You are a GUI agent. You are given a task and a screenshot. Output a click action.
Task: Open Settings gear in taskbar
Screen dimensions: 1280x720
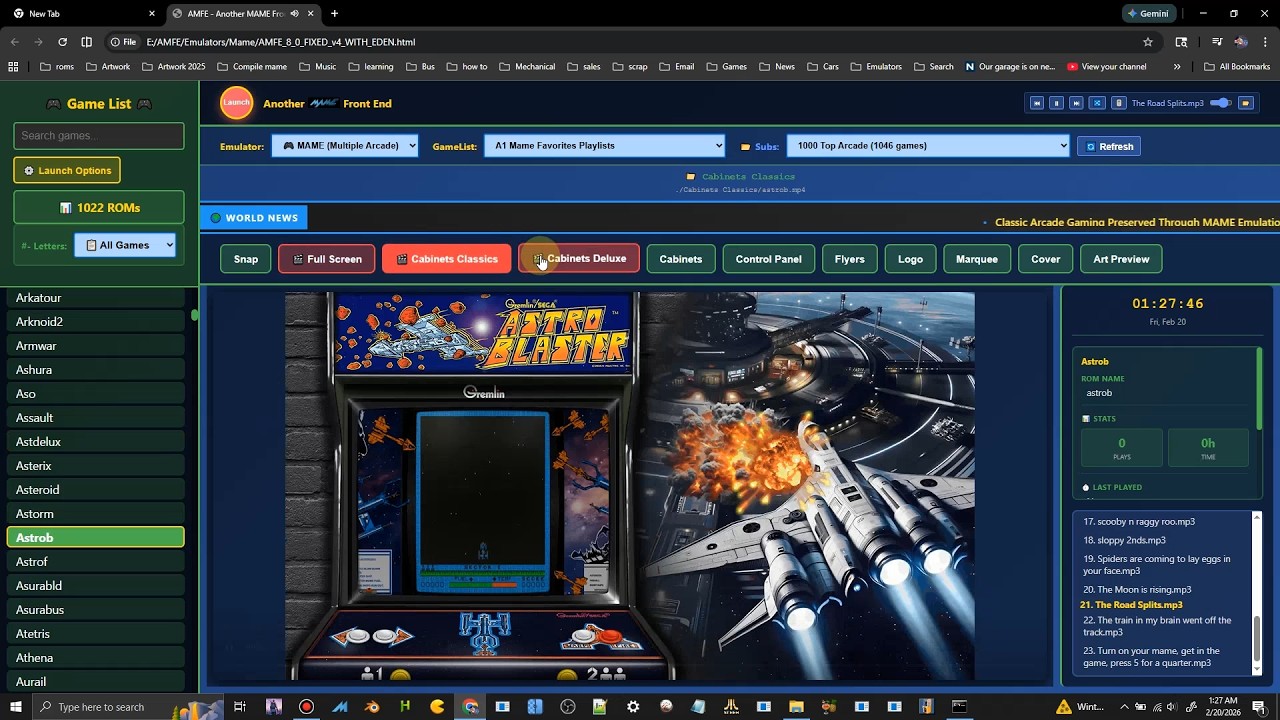coord(633,707)
